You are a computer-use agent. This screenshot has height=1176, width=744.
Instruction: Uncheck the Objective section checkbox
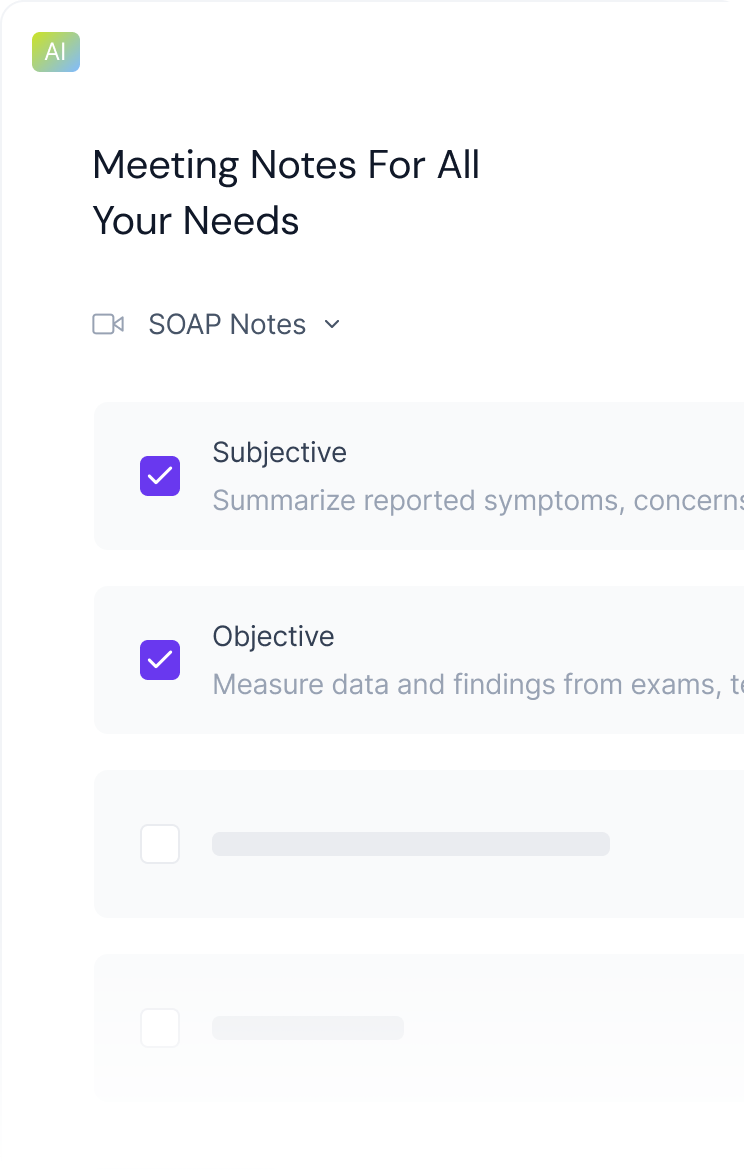pyautogui.click(x=159, y=660)
